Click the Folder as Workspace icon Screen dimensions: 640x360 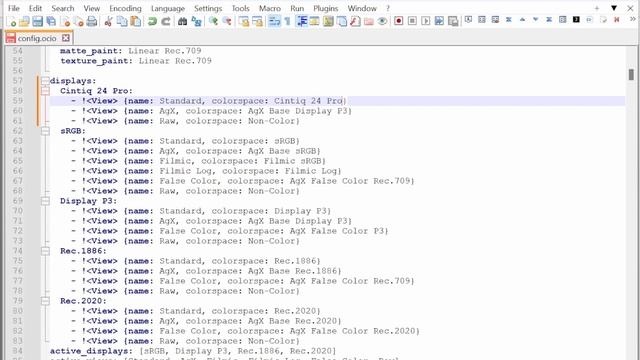pyautogui.click(x=369, y=21)
